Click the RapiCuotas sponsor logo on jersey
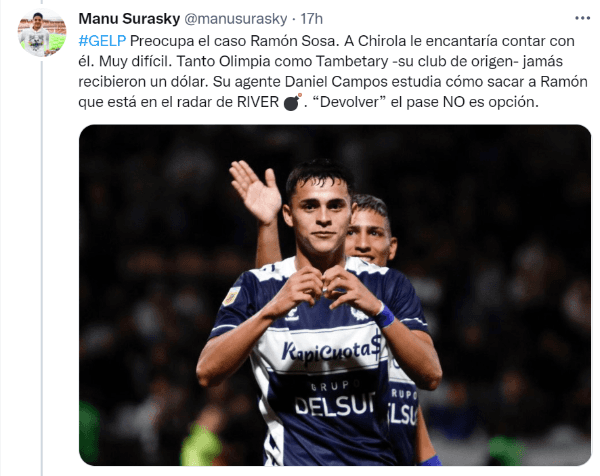 331,350
